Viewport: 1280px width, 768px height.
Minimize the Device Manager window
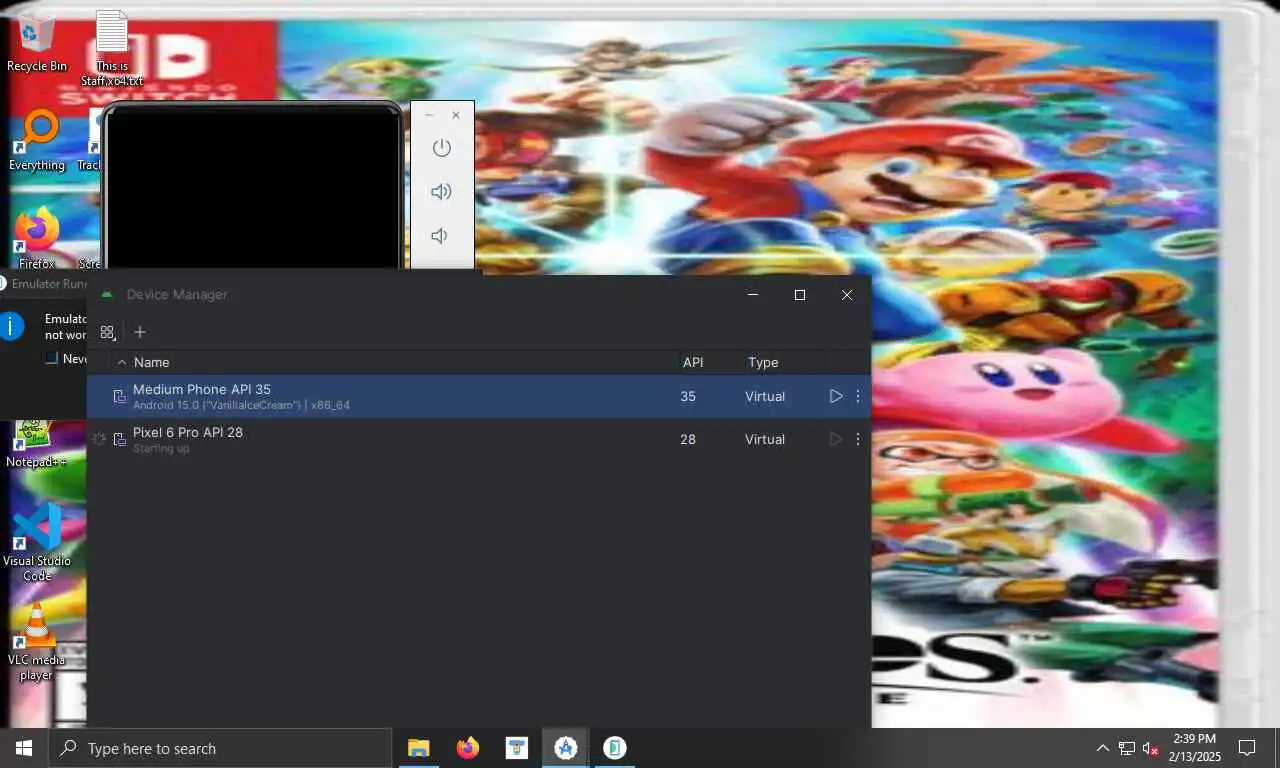coord(753,295)
